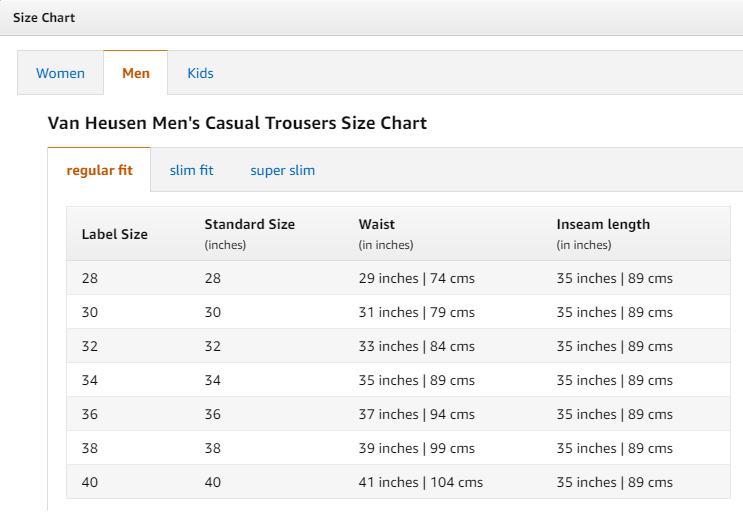Click the 39 inches | 99 cms waist cell
Viewport: 743px width, 519px height.
(x=417, y=448)
